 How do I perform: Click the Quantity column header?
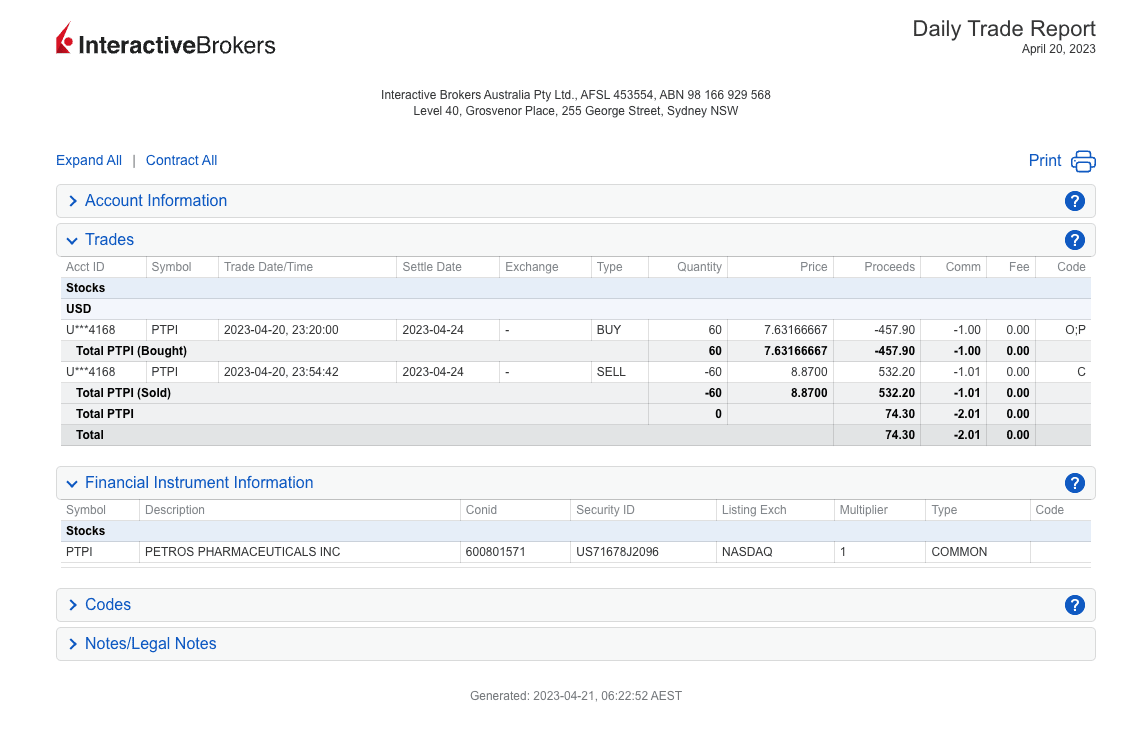(x=698, y=267)
